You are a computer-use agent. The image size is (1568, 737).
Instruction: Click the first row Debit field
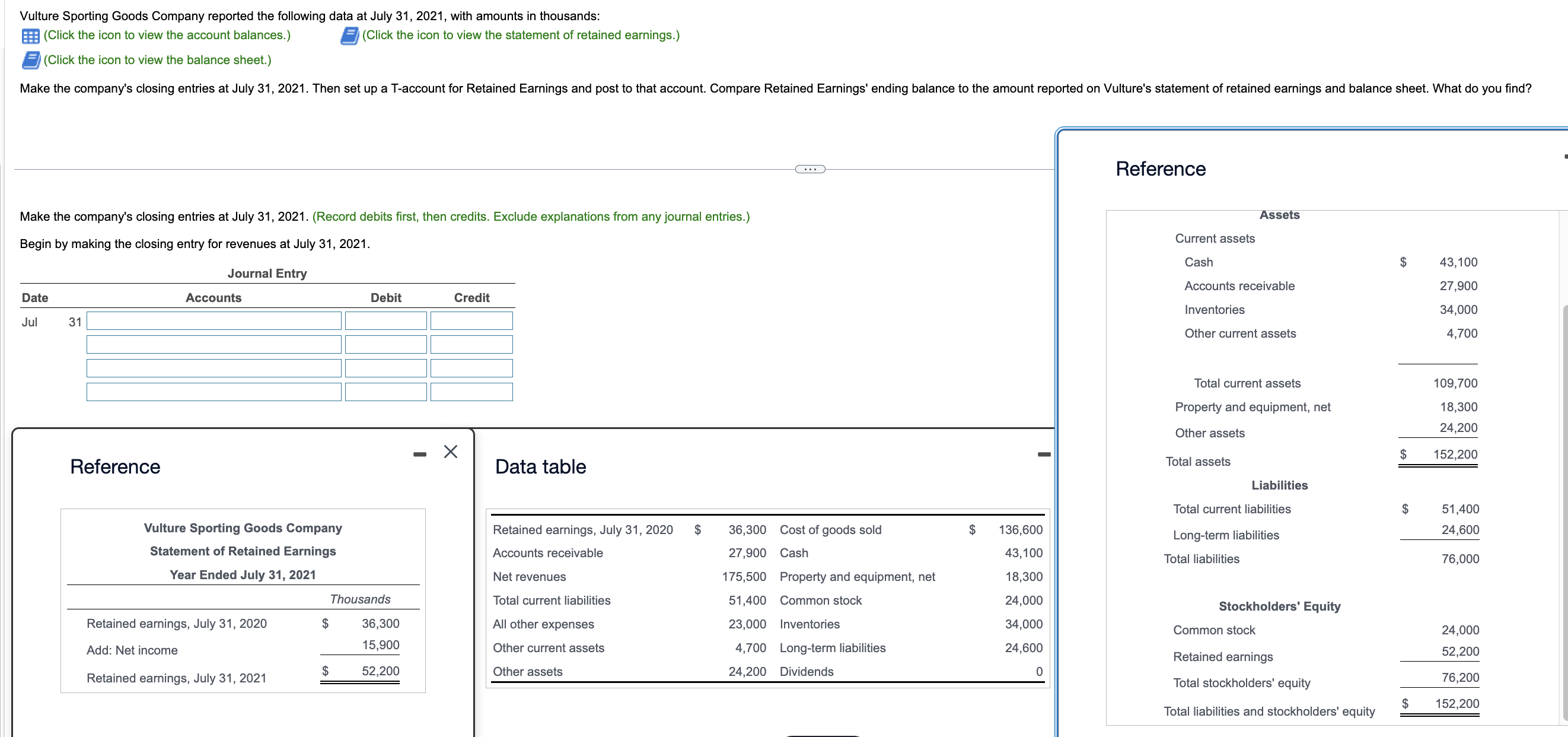click(x=385, y=321)
